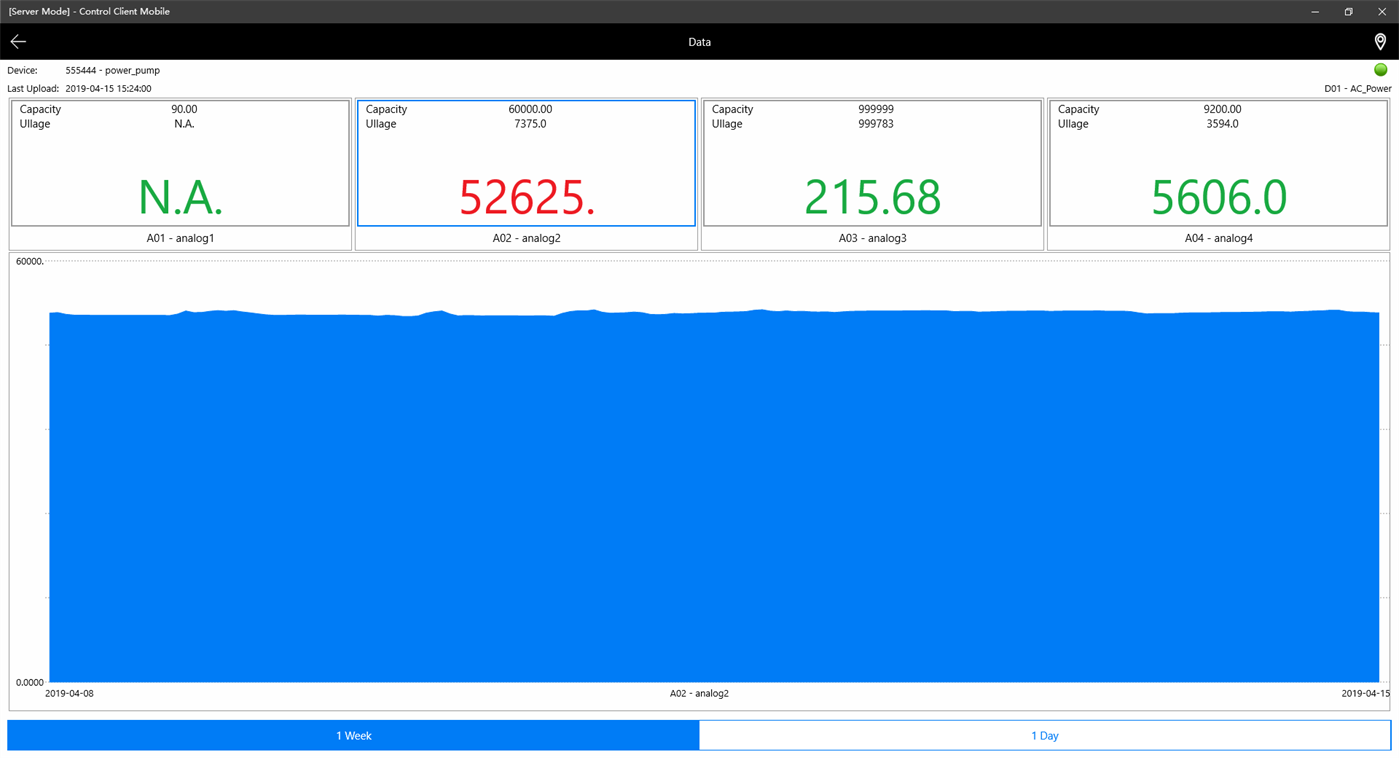1399x758 pixels.
Task: Click the 215.68 green reading
Action: (872, 197)
